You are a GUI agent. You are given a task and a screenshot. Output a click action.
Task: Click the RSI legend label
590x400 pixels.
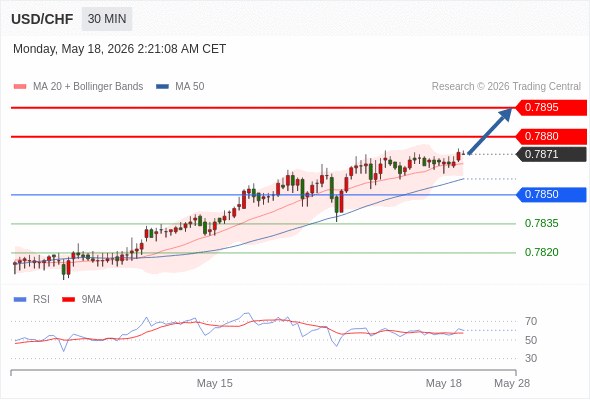click(41, 300)
